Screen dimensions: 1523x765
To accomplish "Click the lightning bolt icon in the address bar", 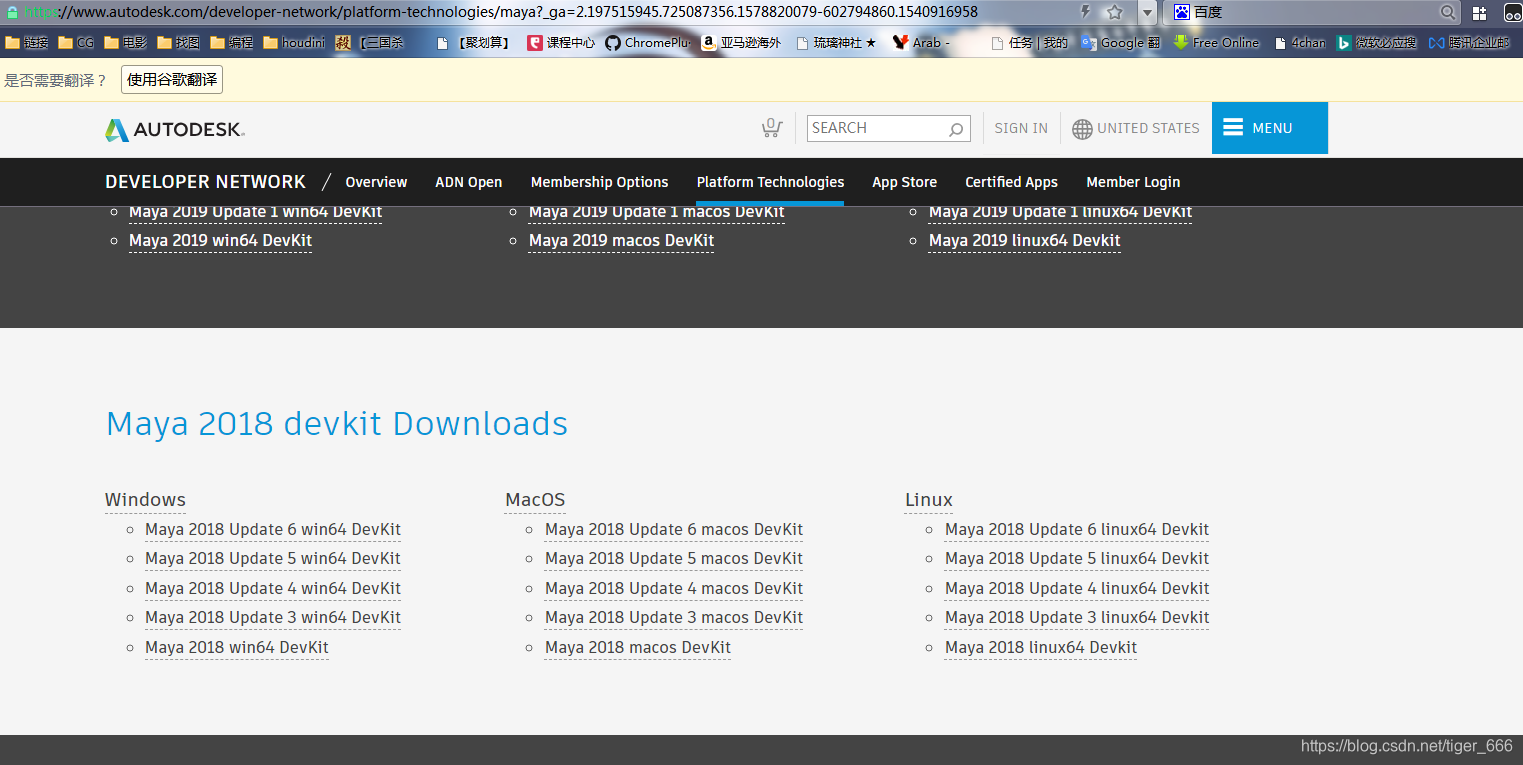I will pyautogui.click(x=1086, y=12).
